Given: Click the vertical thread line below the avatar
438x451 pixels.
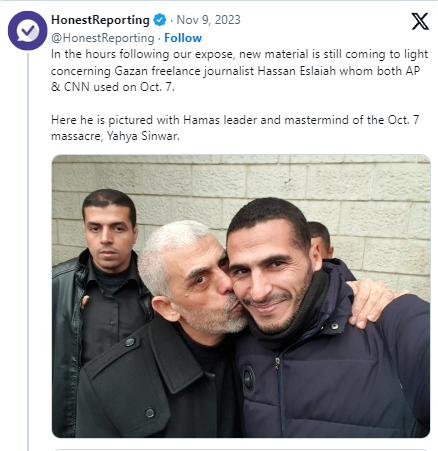Looking at the screenshot, I should click(28, 250).
